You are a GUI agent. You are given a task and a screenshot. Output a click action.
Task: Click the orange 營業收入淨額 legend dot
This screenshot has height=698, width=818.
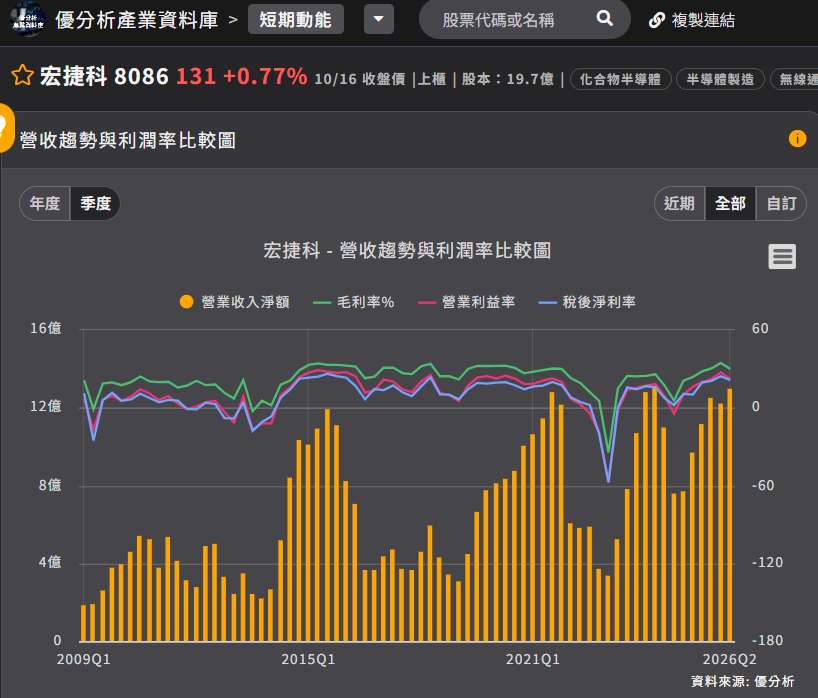186,302
